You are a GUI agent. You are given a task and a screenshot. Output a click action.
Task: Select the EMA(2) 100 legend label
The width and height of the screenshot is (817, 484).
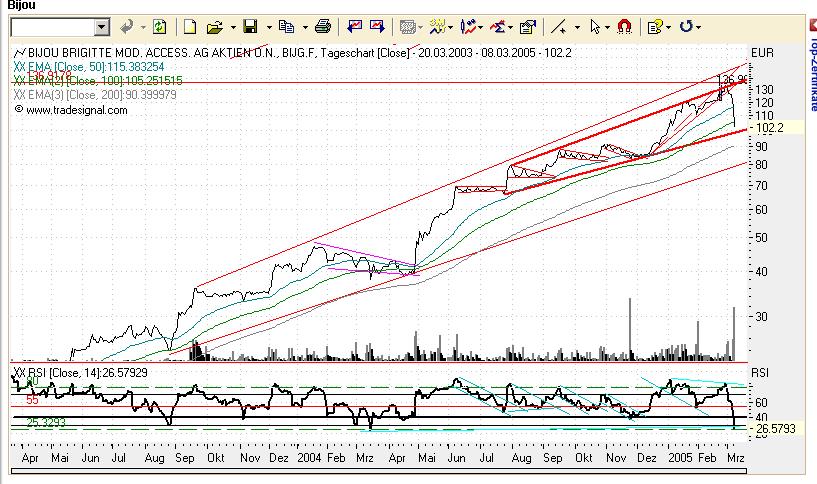coord(98,81)
